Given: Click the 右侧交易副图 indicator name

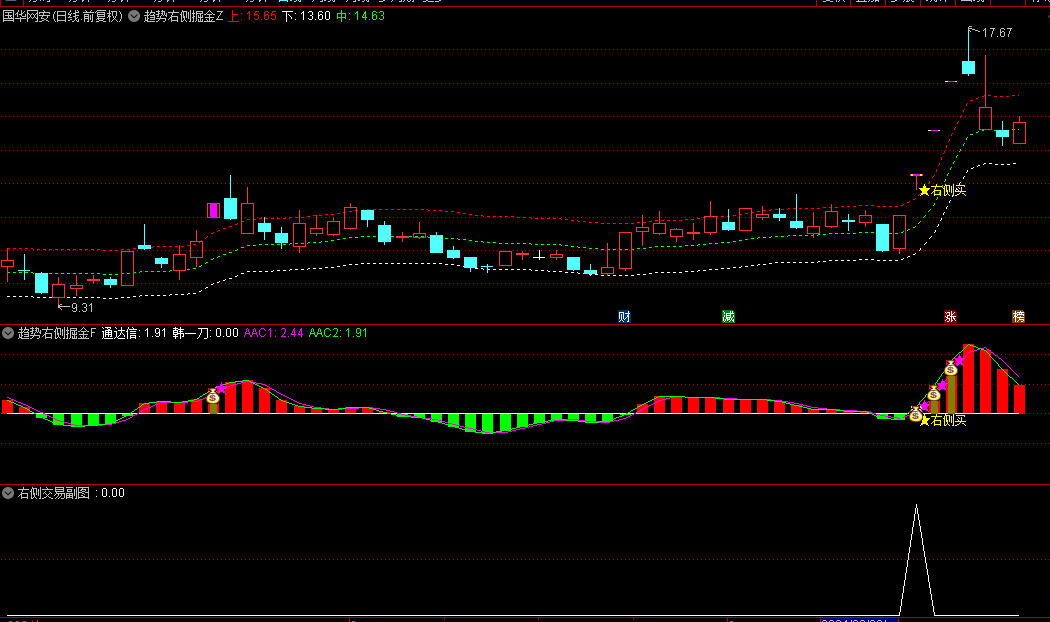Looking at the screenshot, I should click(x=54, y=493).
